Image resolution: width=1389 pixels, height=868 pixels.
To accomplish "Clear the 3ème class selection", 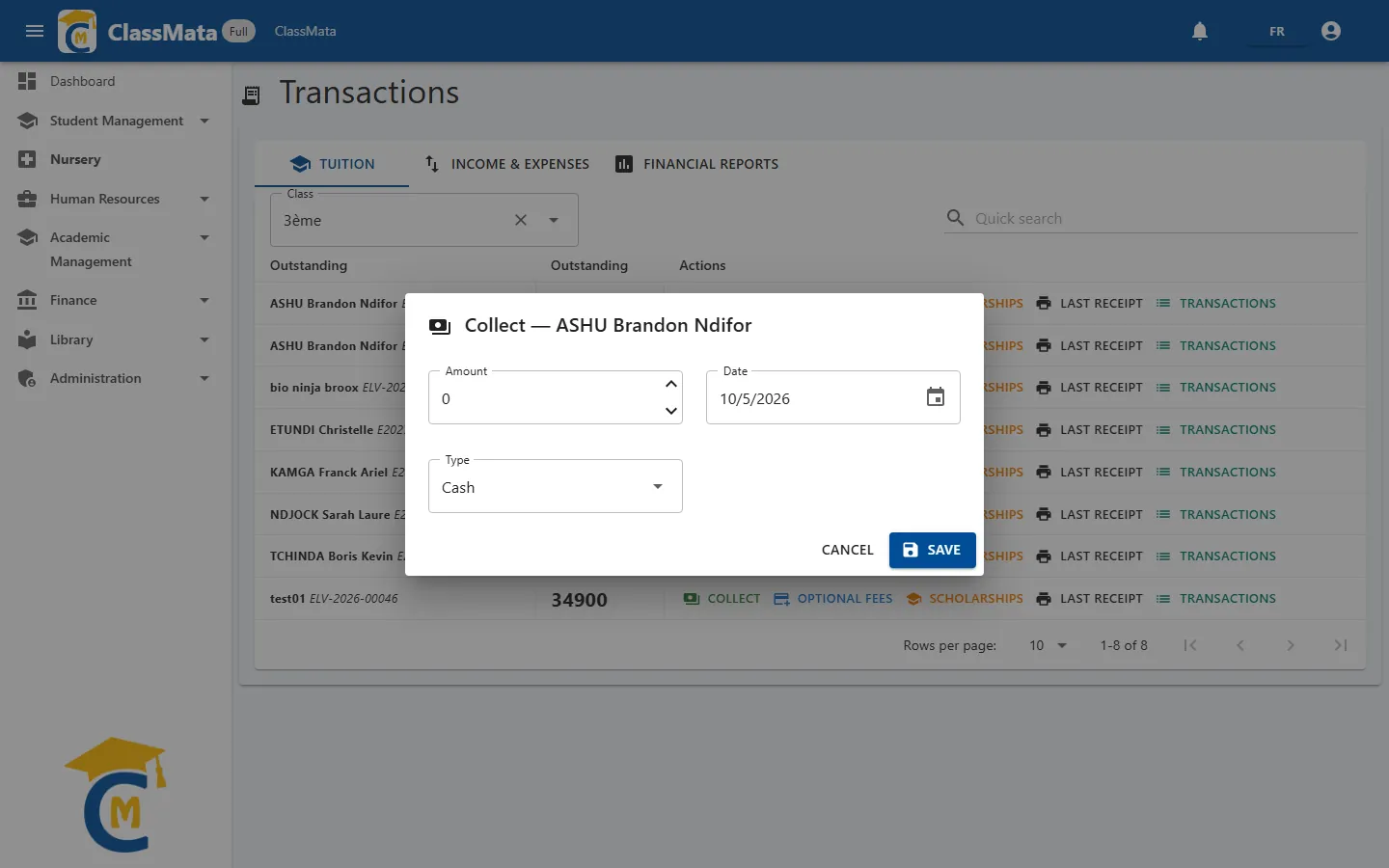I will coord(521,220).
